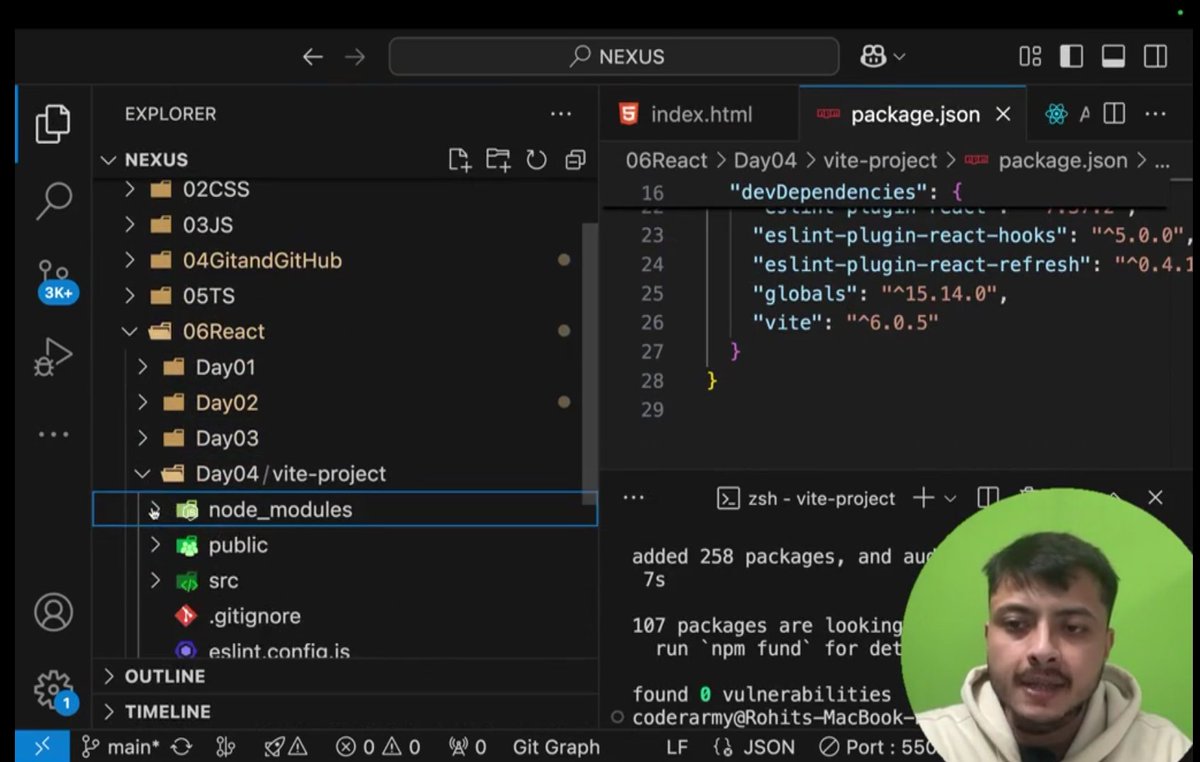Screen dimensions: 1200x762
Task: Add a new terminal with plus icon
Action: coord(922,497)
